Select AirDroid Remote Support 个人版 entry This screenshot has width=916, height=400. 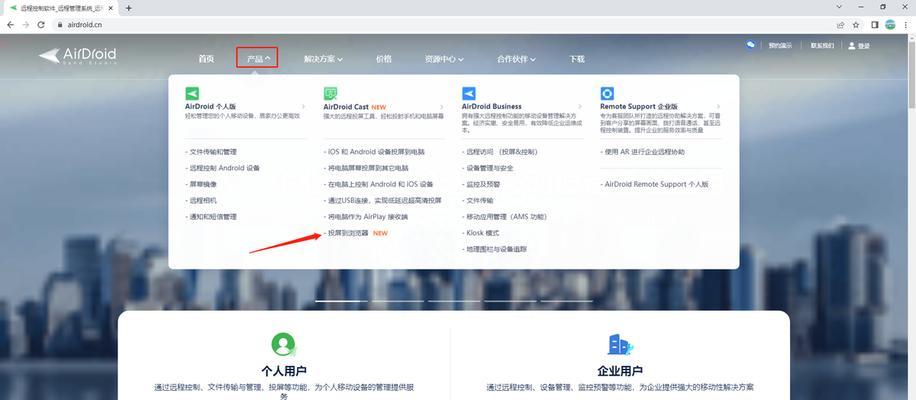click(654, 184)
